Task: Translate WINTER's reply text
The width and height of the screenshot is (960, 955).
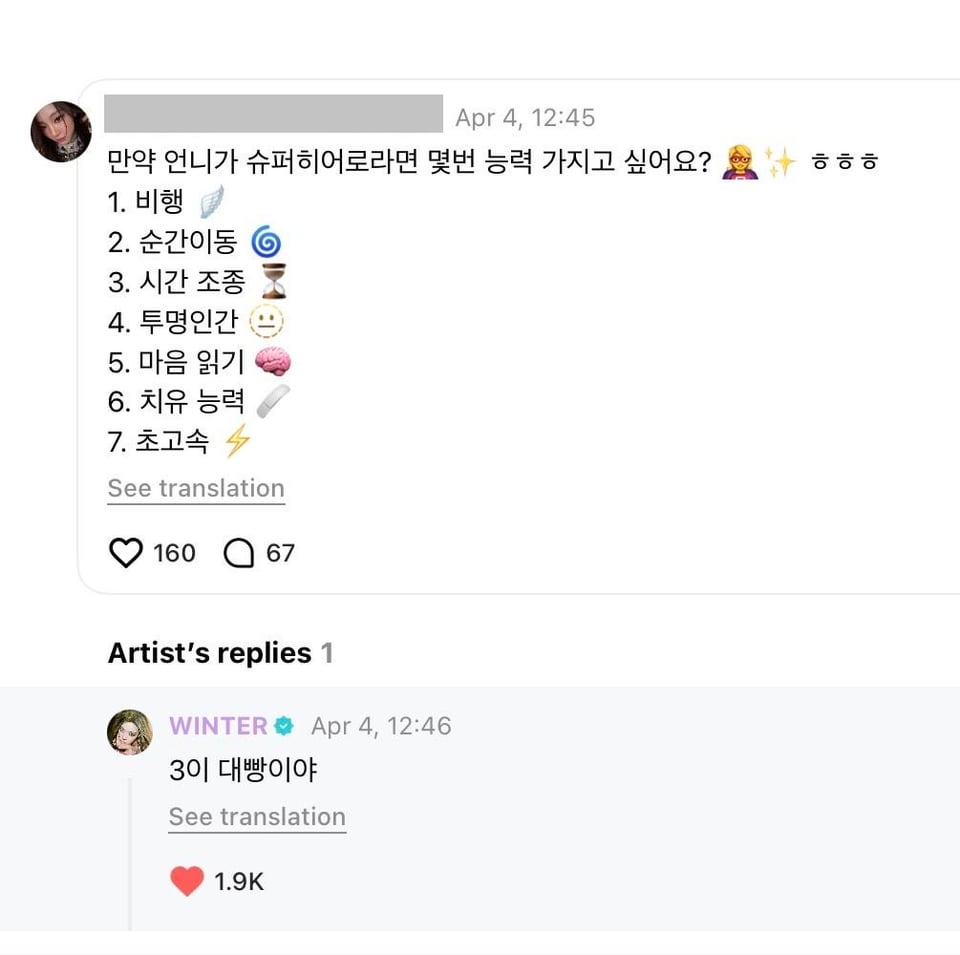Action: click(x=257, y=817)
